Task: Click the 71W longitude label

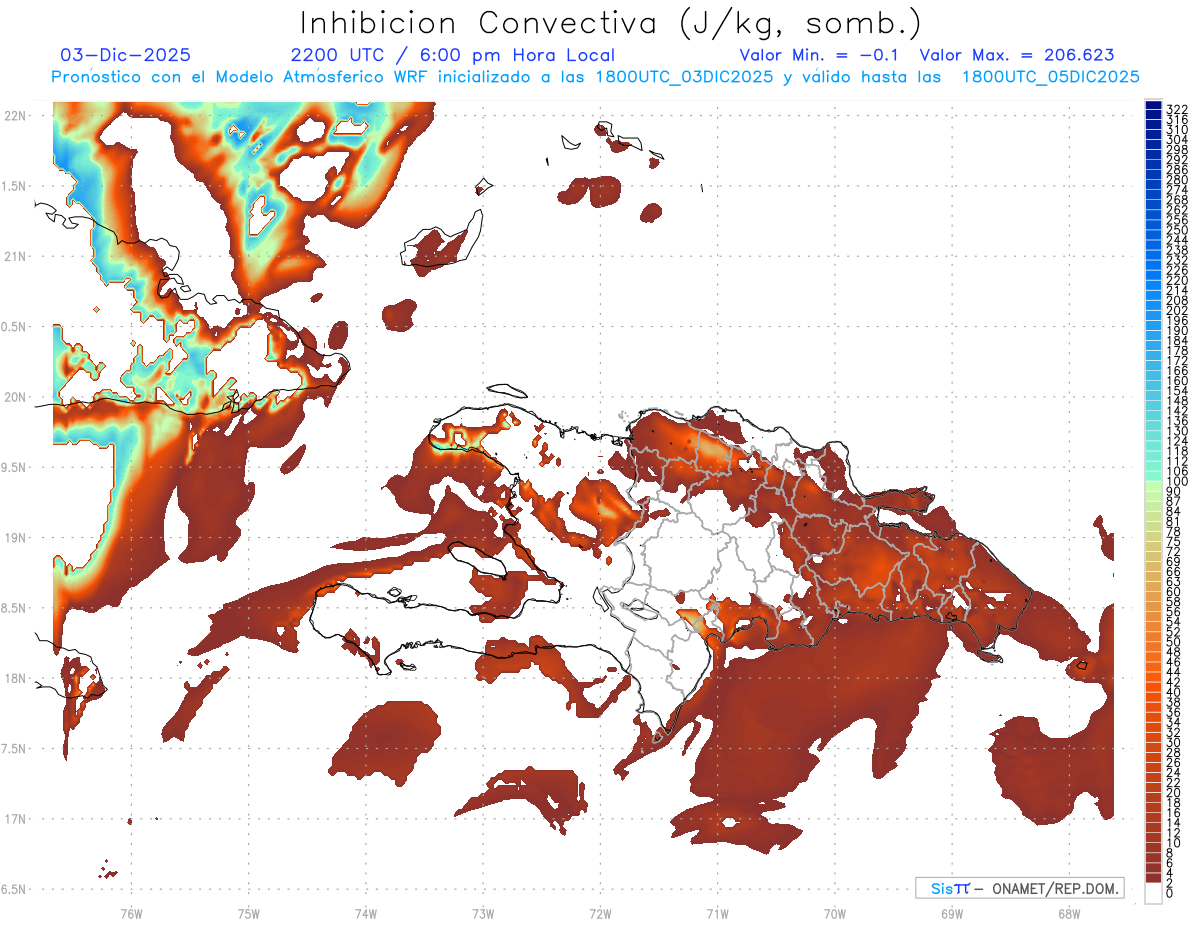Action: (717, 914)
